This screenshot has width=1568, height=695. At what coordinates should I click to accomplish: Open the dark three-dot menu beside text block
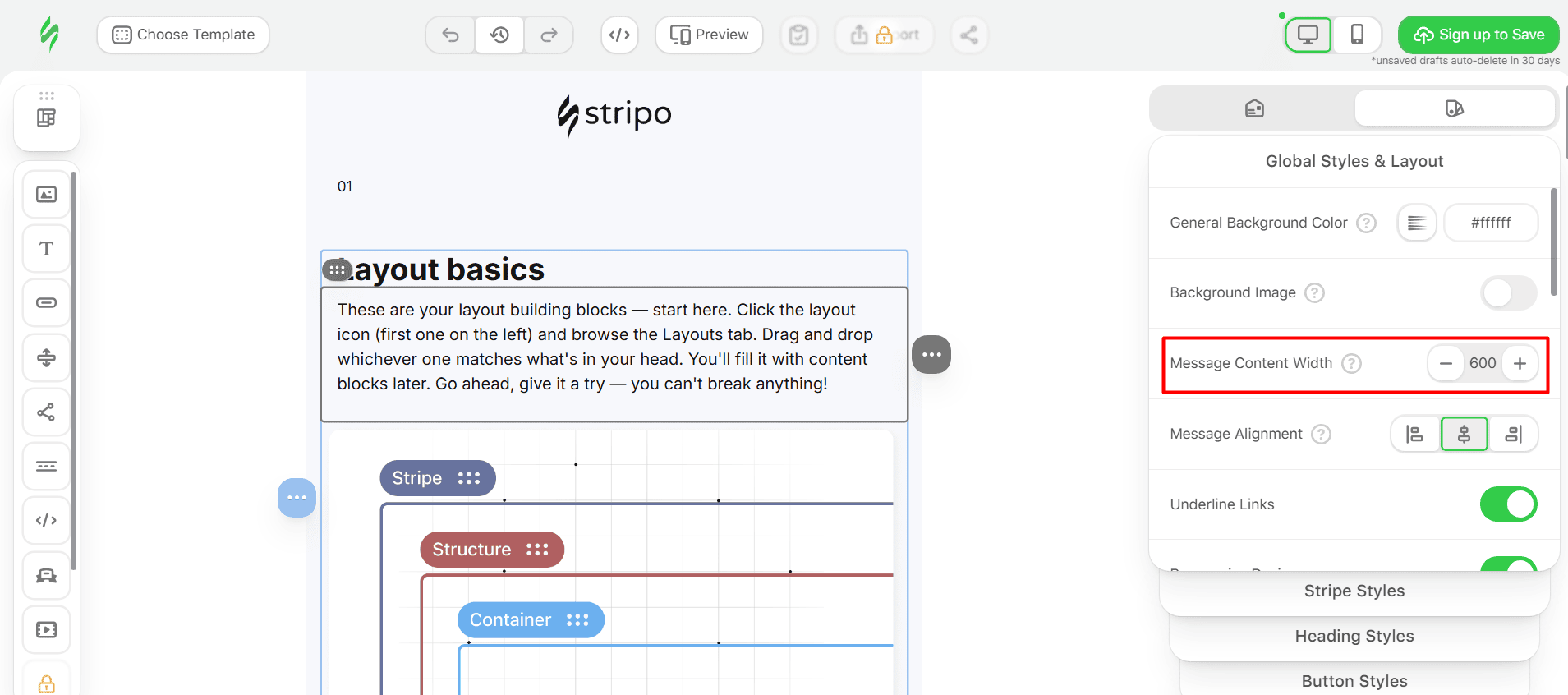coord(931,355)
